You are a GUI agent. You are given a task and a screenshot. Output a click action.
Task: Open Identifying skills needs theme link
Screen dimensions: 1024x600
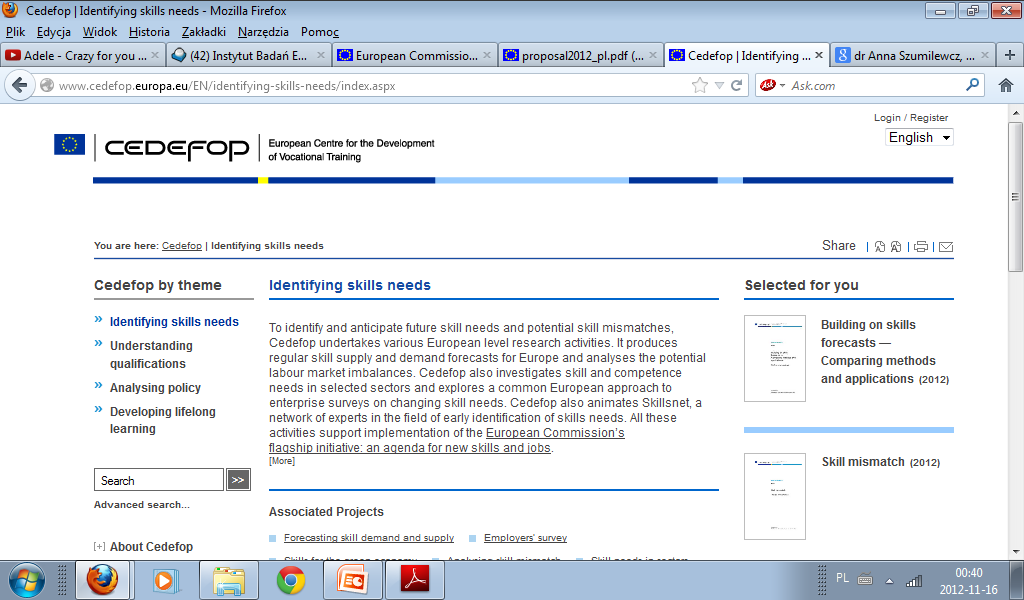pyautogui.click(x=174, y=322)
